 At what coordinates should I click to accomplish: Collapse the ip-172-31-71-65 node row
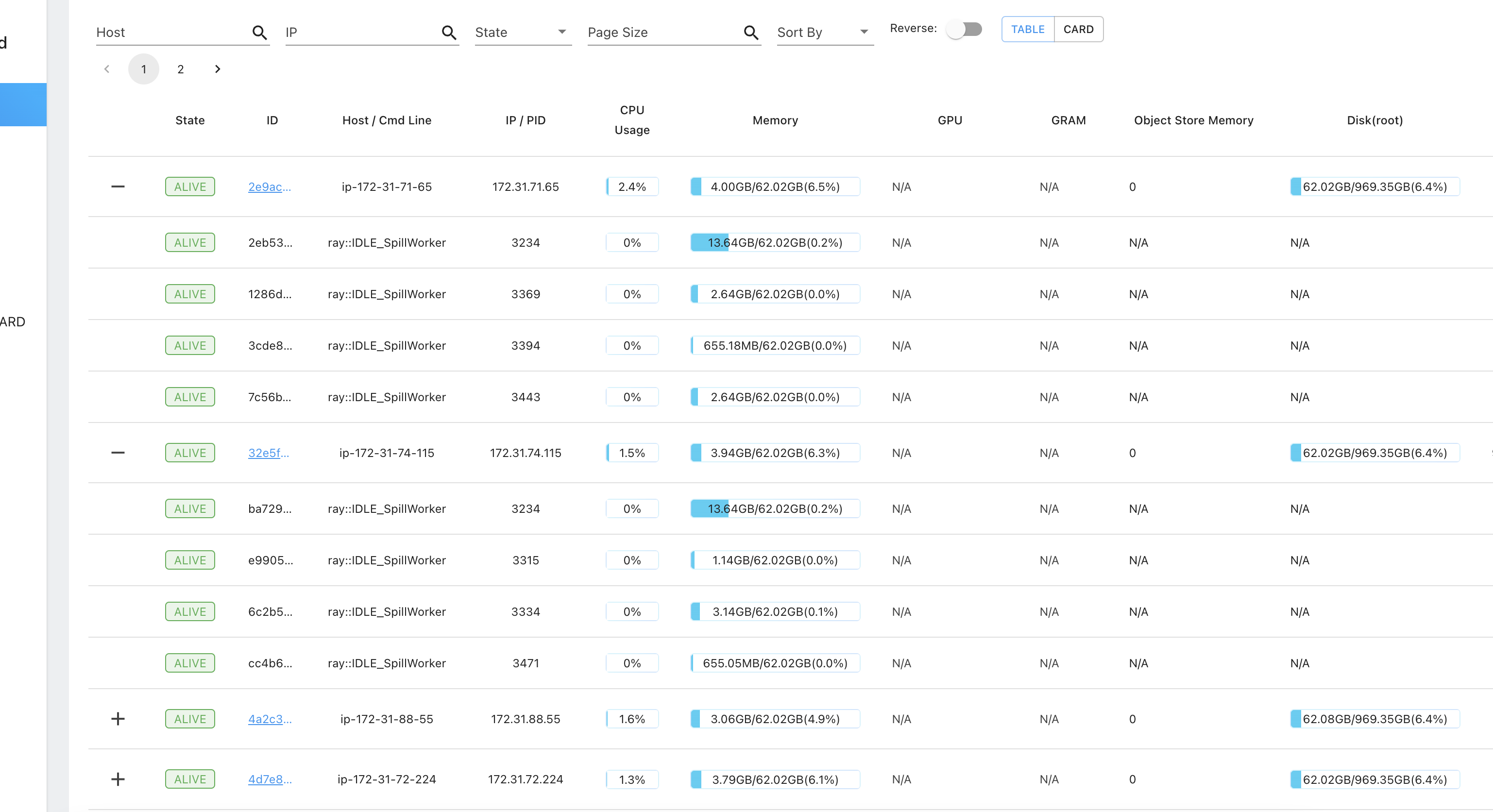118,186
